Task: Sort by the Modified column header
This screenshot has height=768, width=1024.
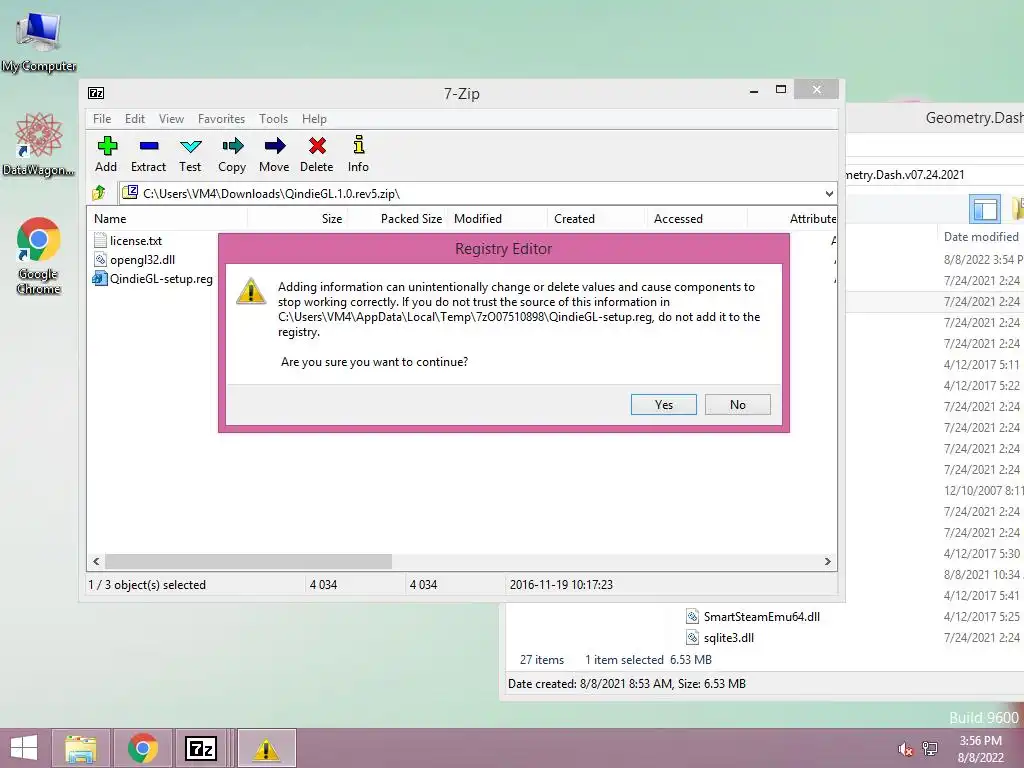Action: pos(498,219)
